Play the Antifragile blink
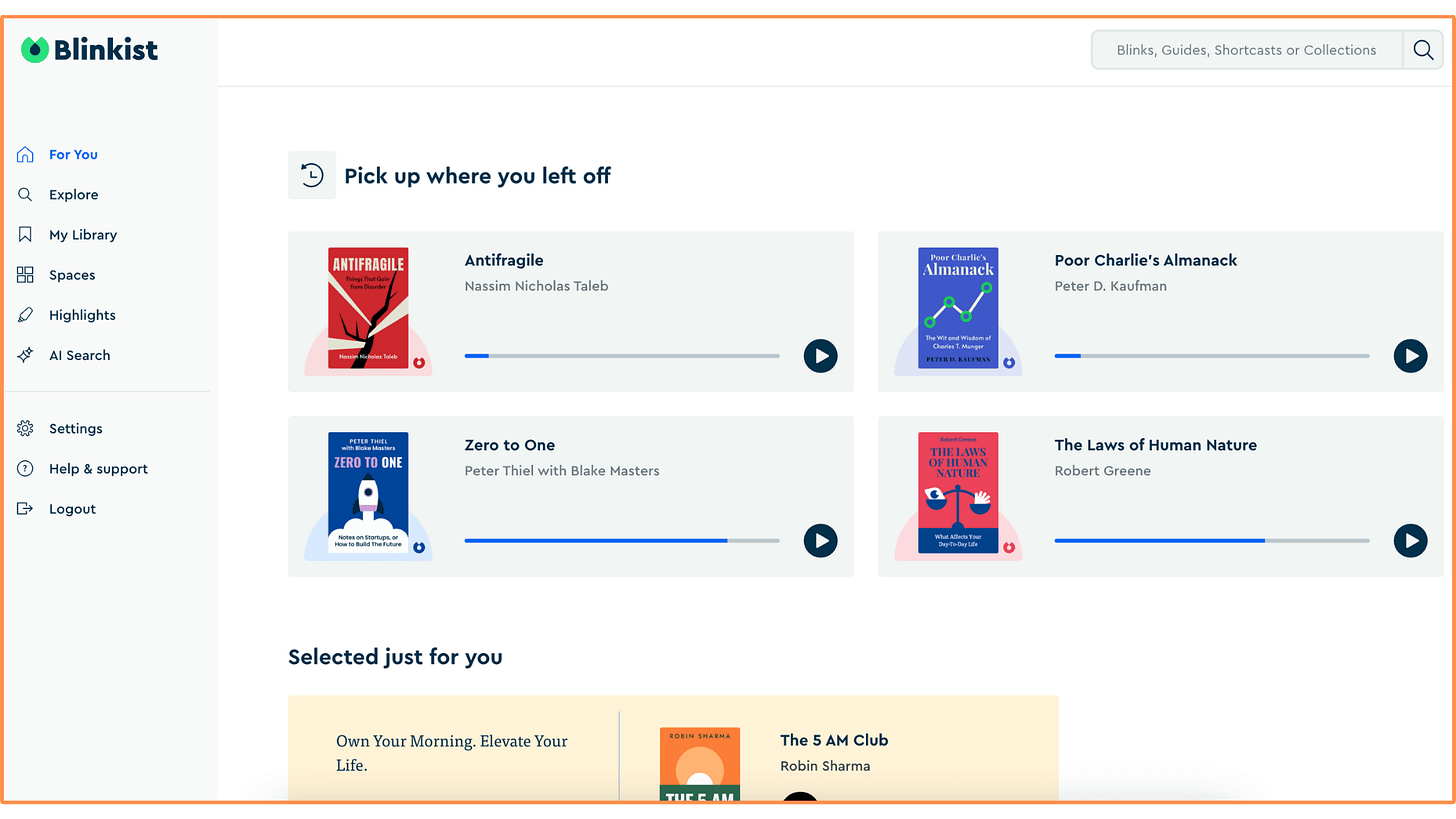Image resolution: width=1456 pixels, height=819 pixels. (x=821, y=355)
